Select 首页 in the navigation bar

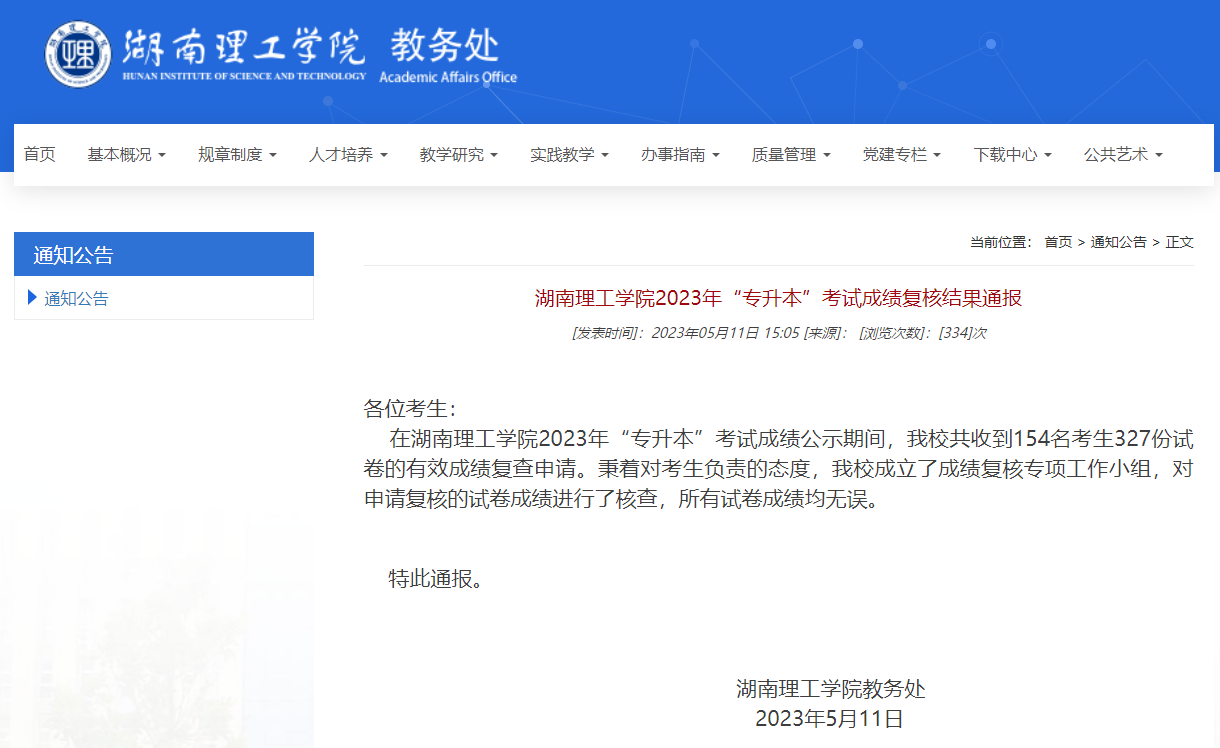pyautogui.click(x=39, y=155)
